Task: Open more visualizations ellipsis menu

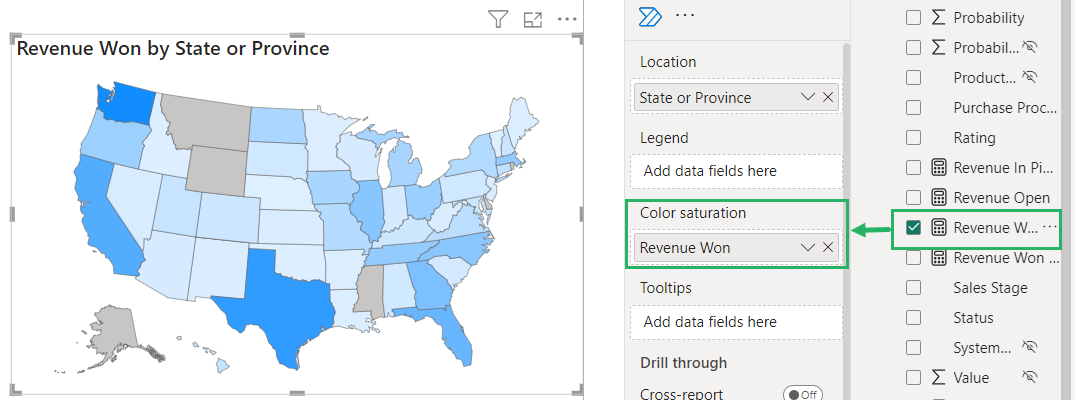Action: click(x=685, y=16)
